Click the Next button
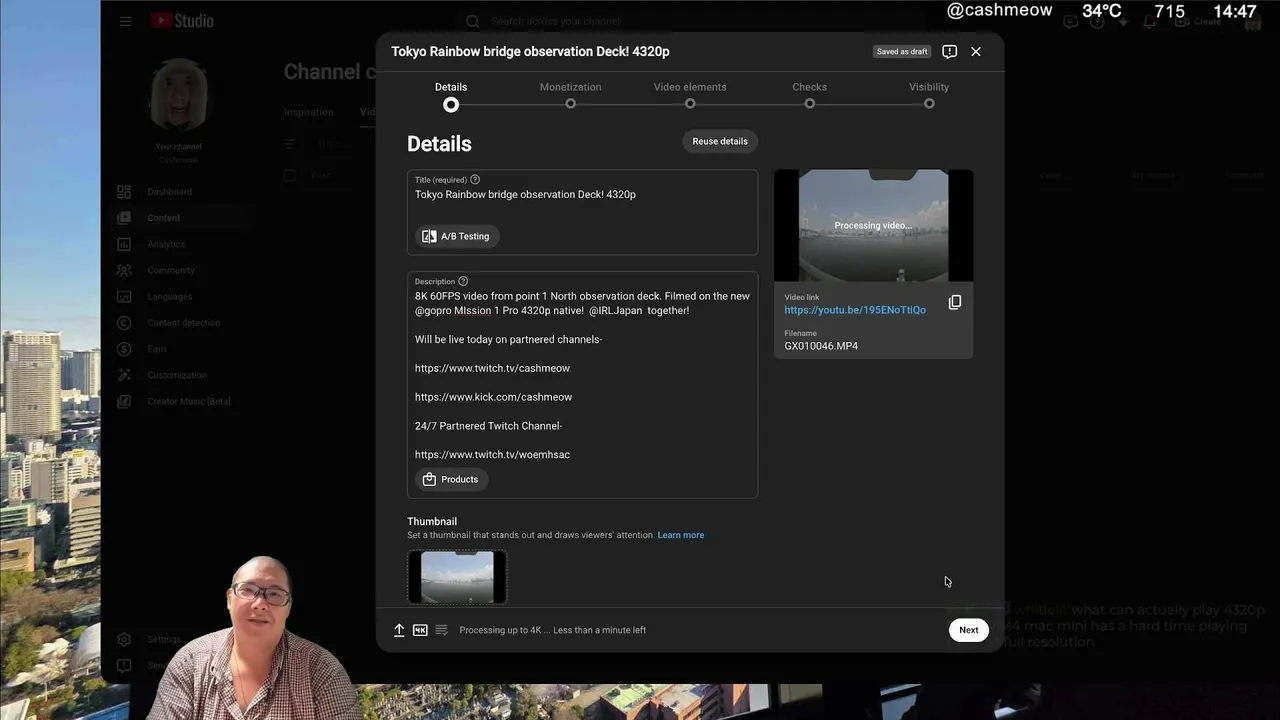Image resolution: width=1280 pixels, height=720 pixels. click(969, 630)
